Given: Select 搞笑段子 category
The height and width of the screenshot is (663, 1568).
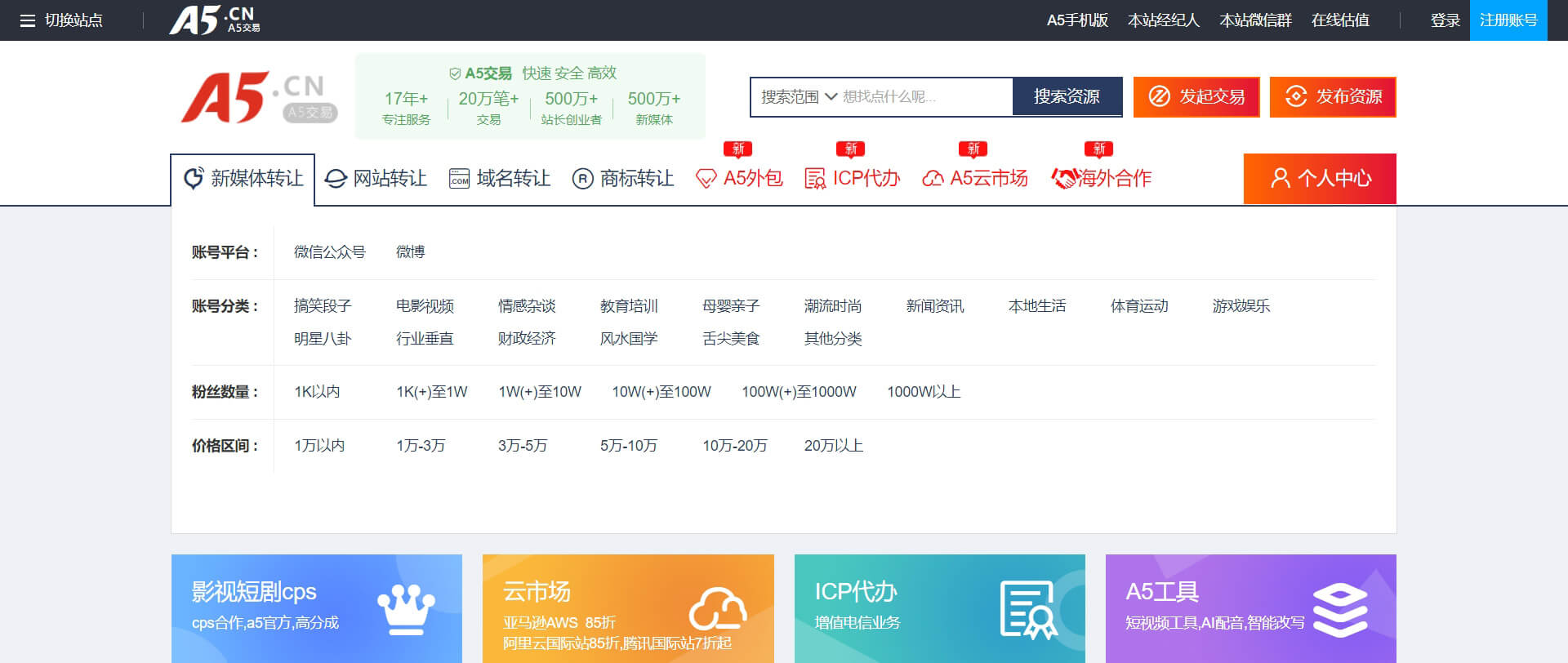Looking at the screenshot, I should click(x=323, y=306).
